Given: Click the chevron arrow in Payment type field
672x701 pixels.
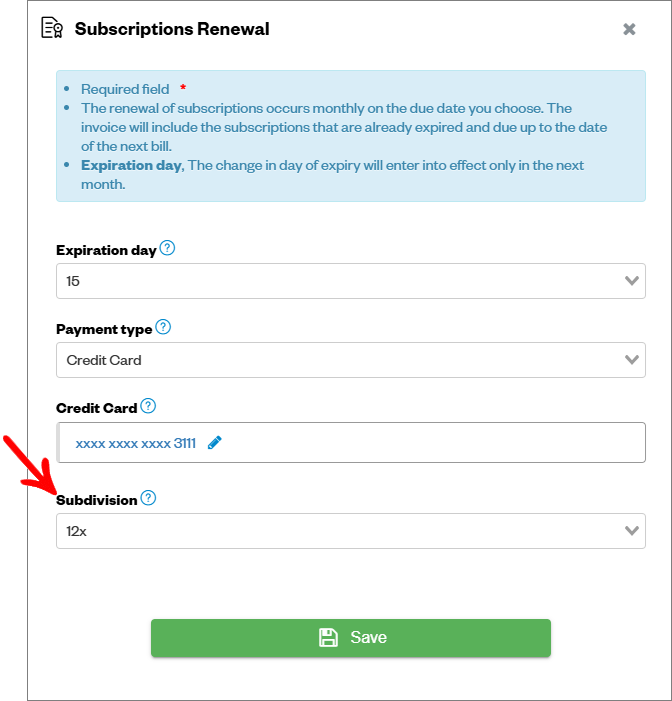Looking at the screenshot, I should (x=631, y=359).
